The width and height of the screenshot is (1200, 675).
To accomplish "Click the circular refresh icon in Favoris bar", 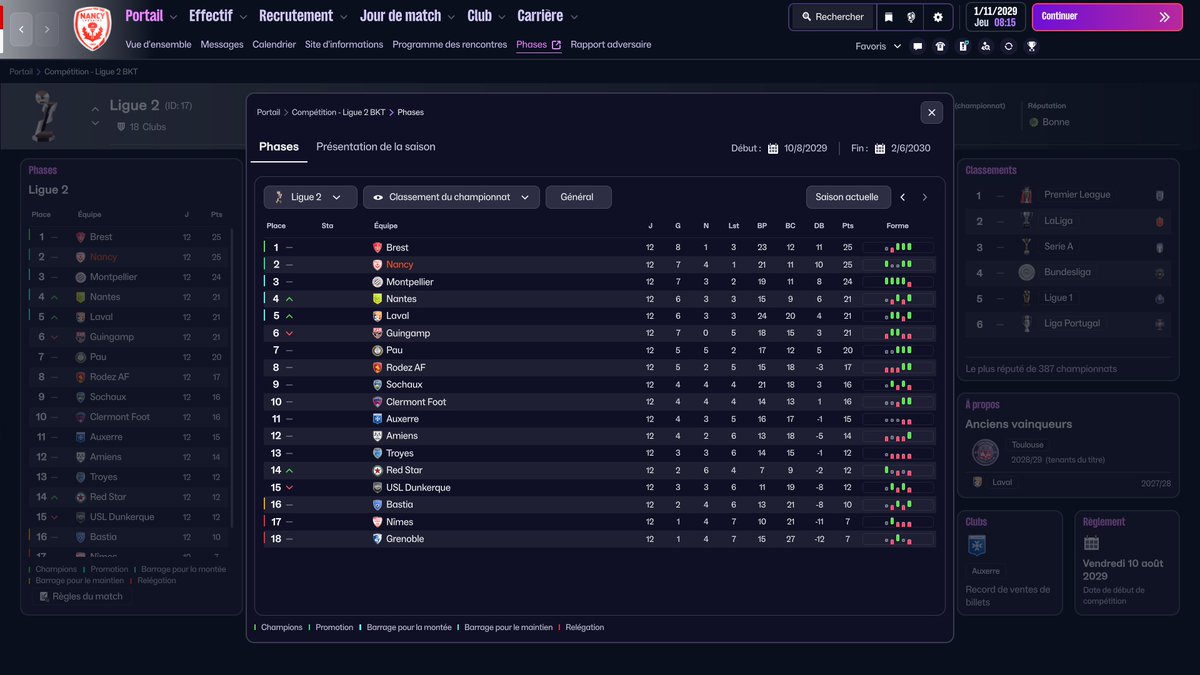I will pos(1009,46).
